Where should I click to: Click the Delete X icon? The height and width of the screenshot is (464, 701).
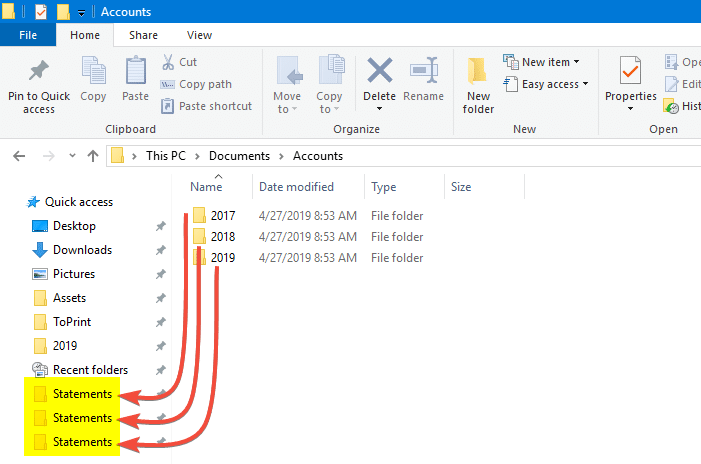[380, 70]
